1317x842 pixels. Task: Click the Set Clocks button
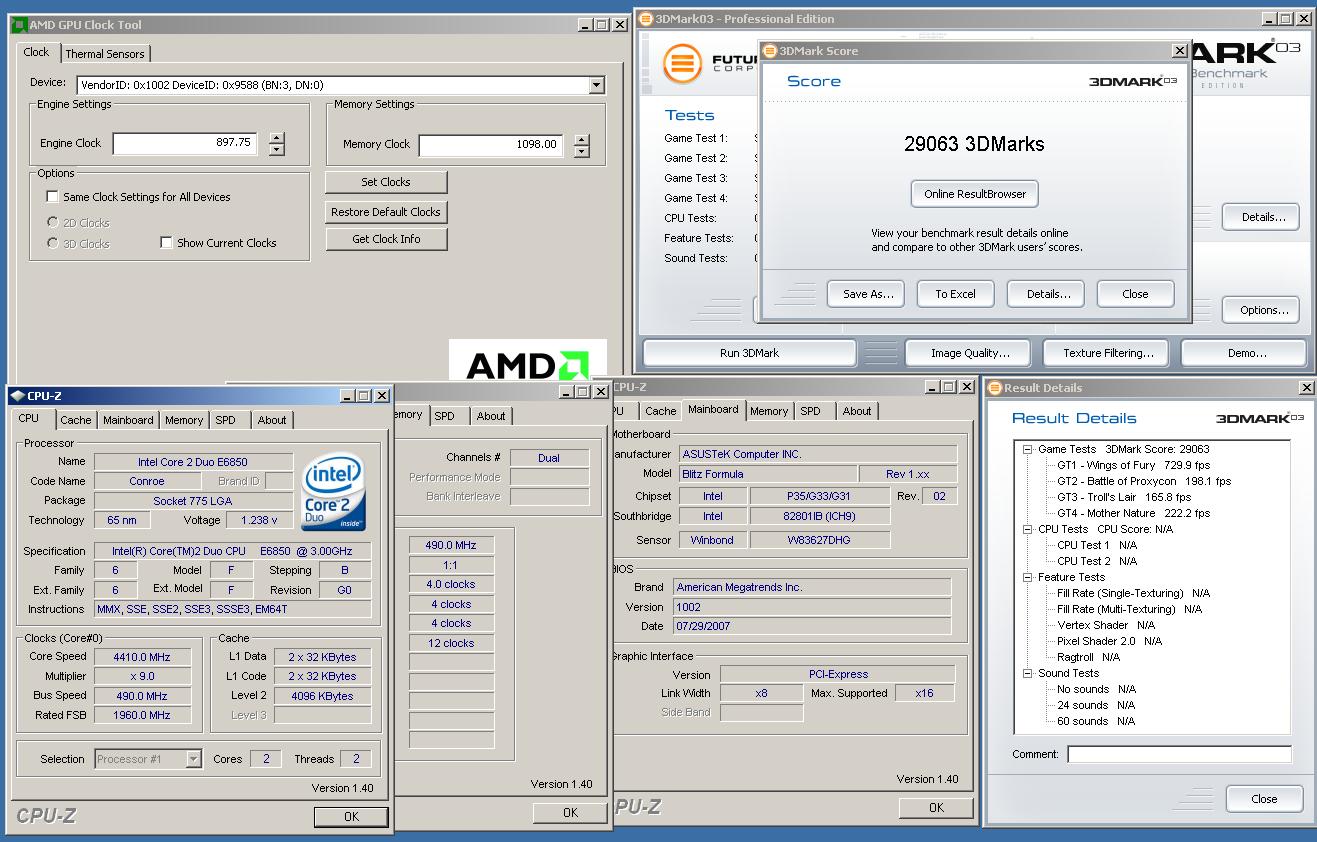386,182
